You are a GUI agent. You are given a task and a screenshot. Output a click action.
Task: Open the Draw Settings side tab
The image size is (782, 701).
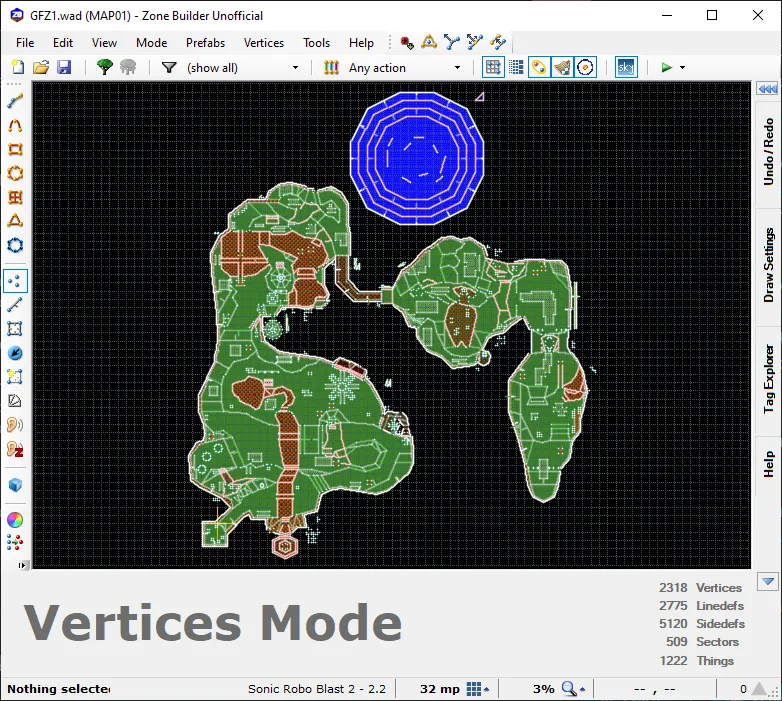point(769,266)
